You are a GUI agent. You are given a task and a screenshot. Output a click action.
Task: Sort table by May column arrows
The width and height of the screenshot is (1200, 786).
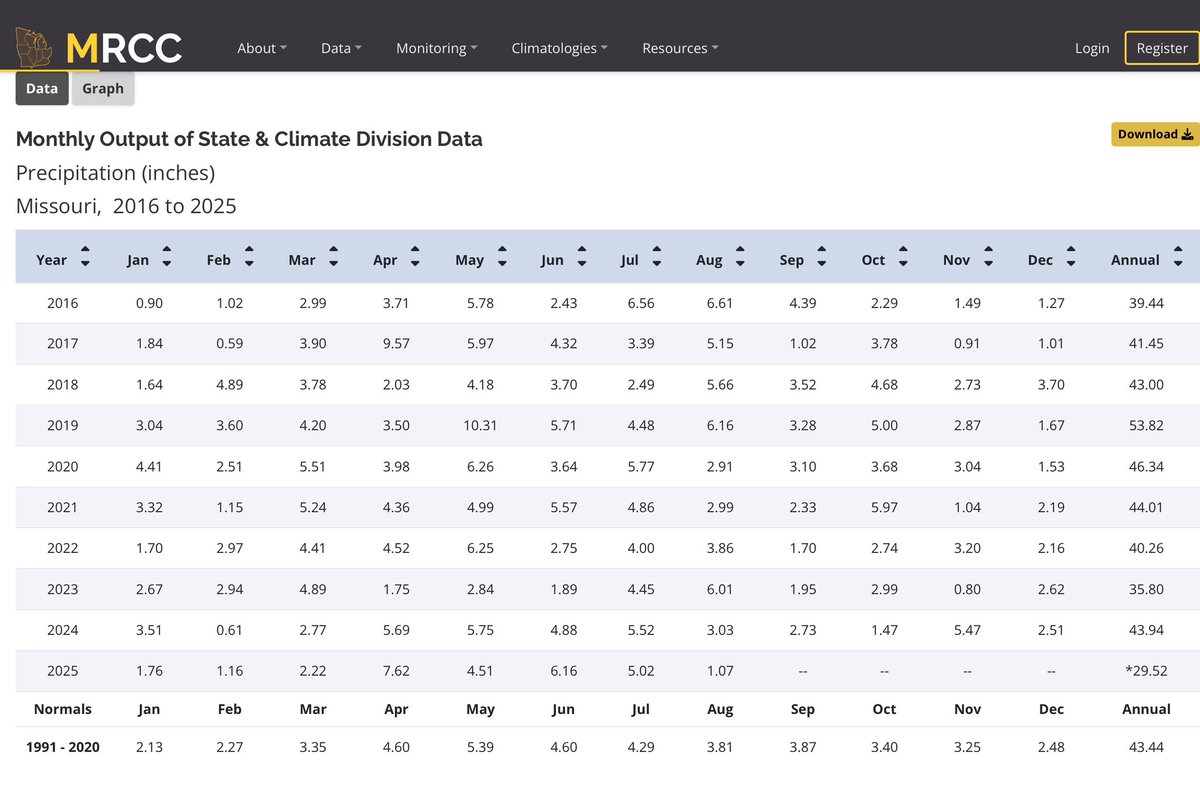503,256
